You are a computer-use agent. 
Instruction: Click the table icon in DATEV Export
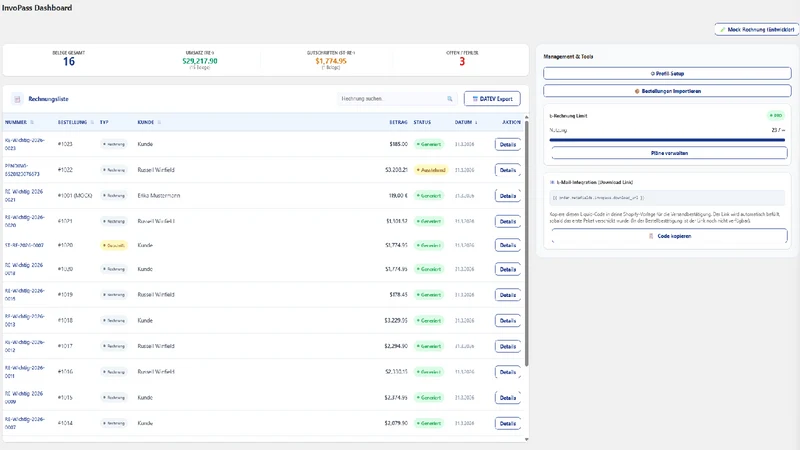(x=475, y=99)
